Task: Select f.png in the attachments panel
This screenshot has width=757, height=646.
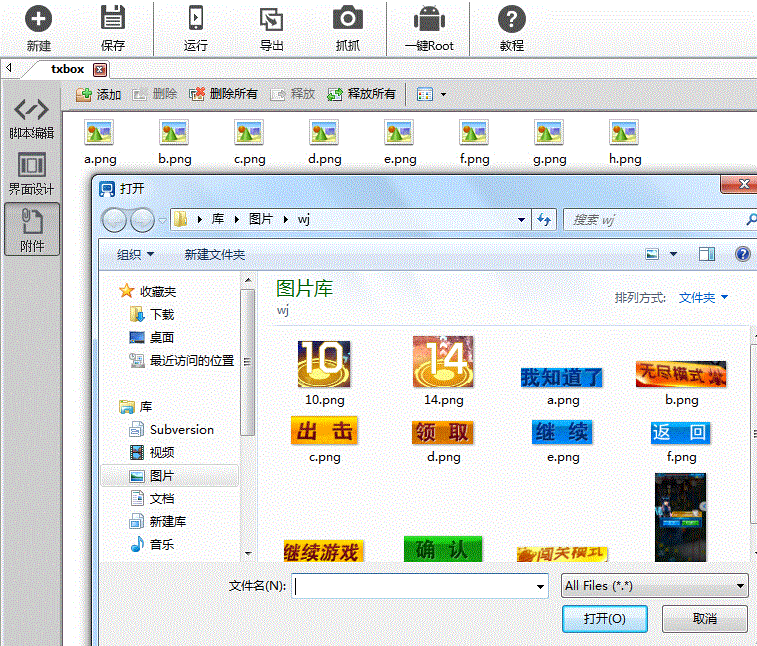Action: pyautogui.click(x=475, y=142)
